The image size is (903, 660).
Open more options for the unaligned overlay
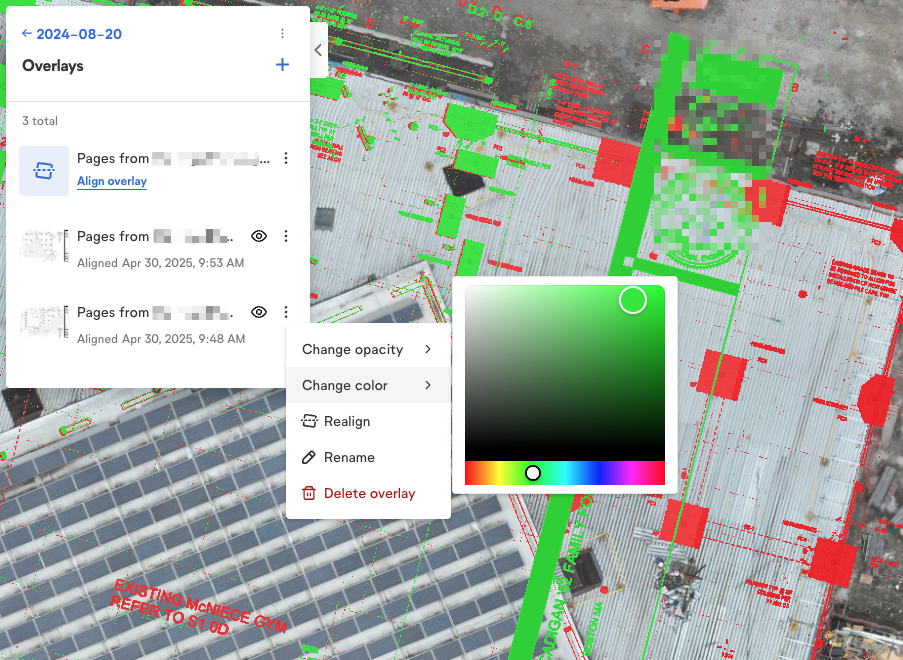point(286,158)
